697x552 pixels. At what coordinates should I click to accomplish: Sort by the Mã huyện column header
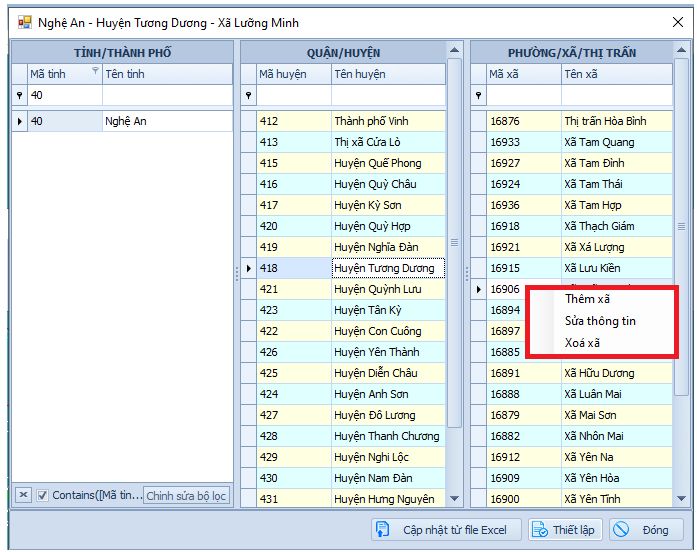(x=294, y=74)
